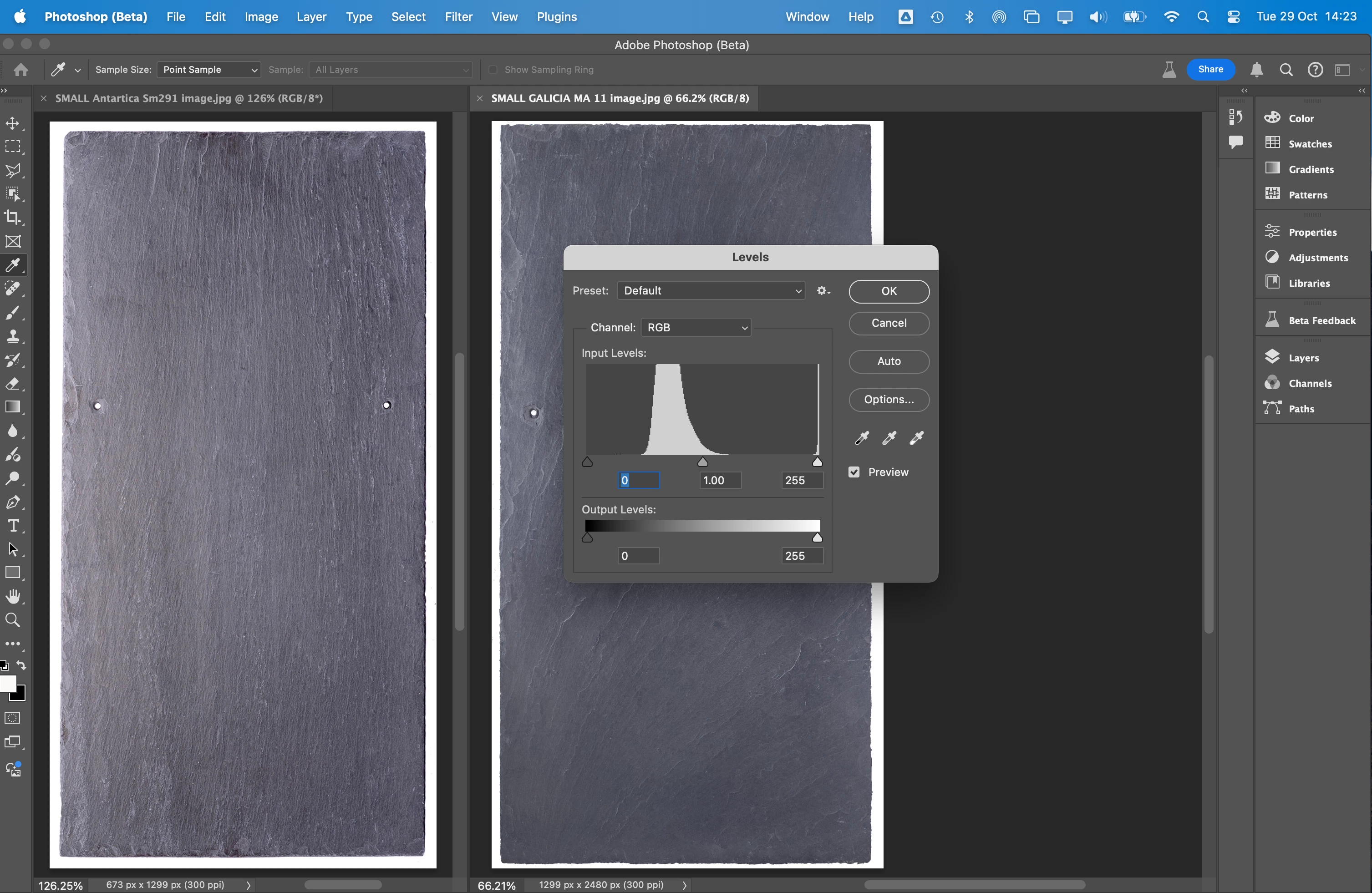This screenshot has height=893, width=1372.
Task: Pick the white point eyedropper in Levels
Action: click(x=917, y=438)
